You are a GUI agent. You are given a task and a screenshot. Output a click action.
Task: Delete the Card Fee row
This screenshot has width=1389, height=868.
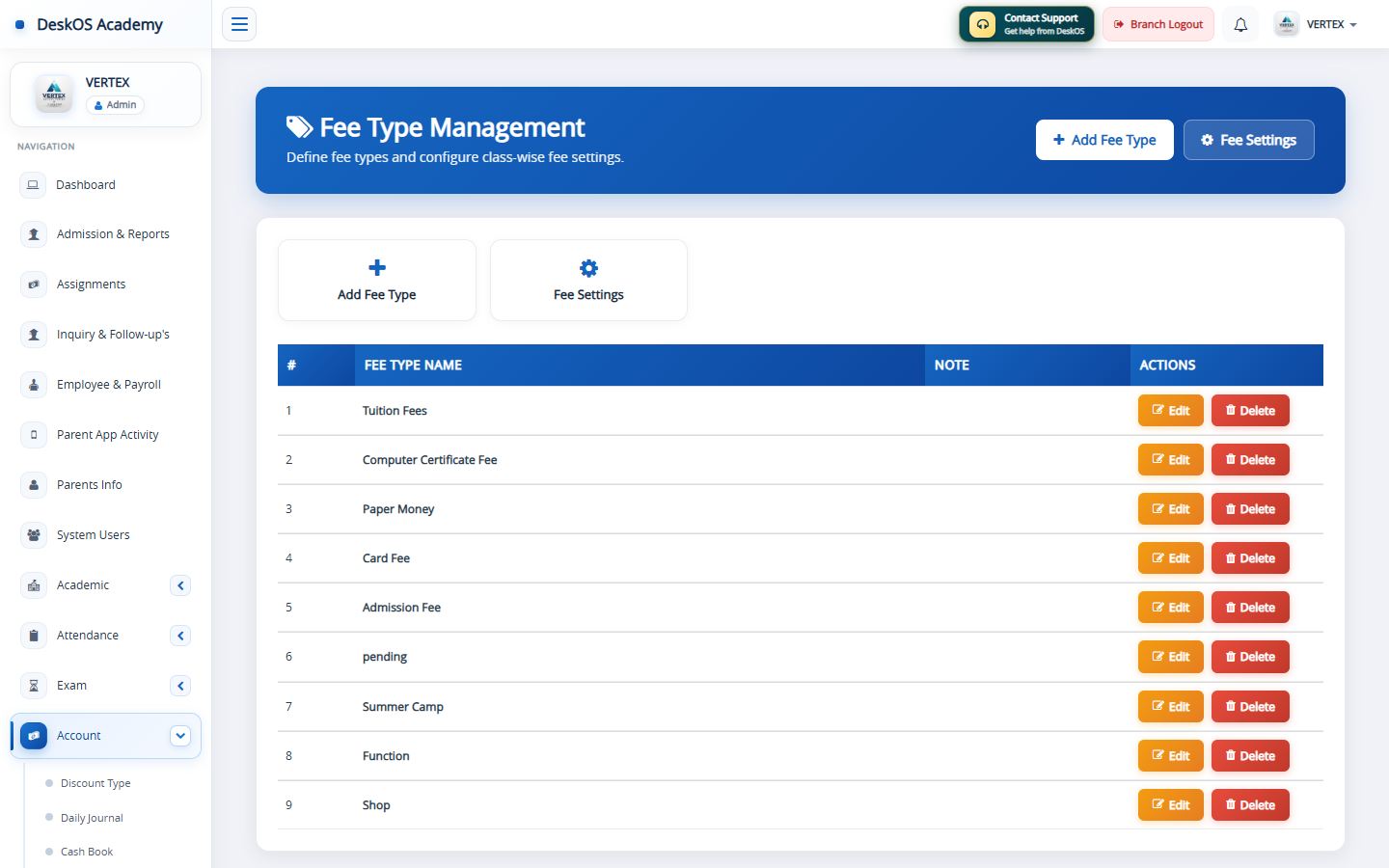(x=1250, y=558)
